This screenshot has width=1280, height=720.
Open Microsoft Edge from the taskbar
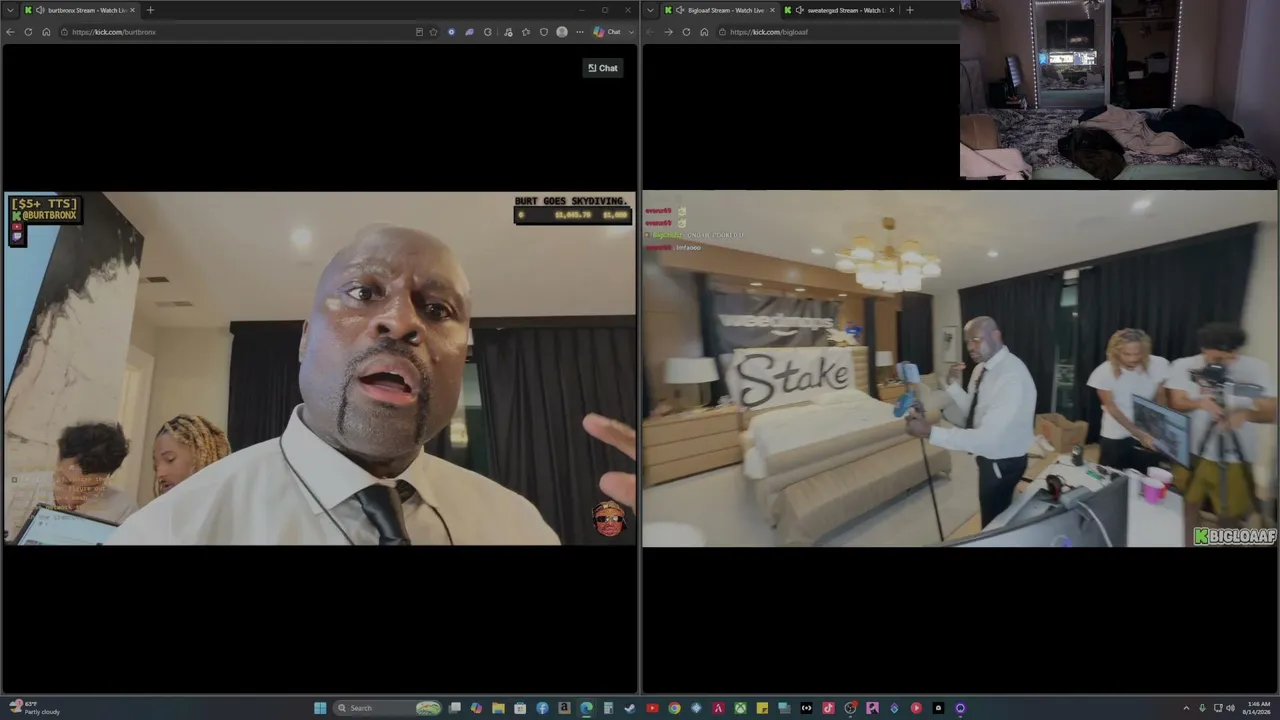coord(586,708)
